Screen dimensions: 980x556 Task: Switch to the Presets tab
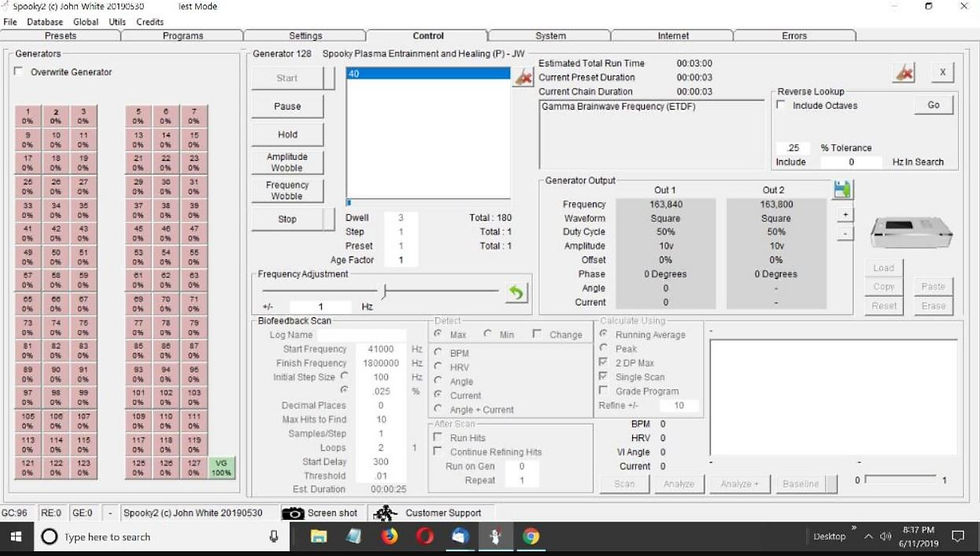coord(61,36)
